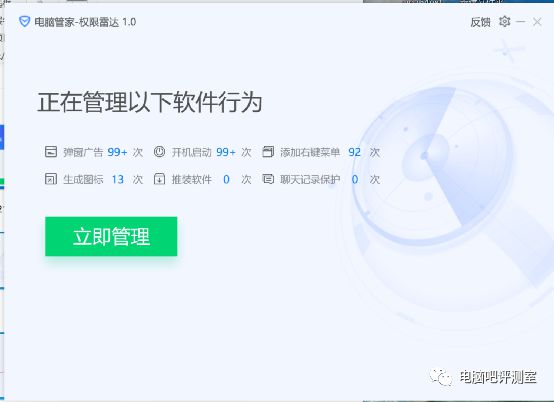This screenshot has width=554, height=402.
Task: Click the 13 count for 生成图标
Action: pyautogui.click(x=118, y=179)
